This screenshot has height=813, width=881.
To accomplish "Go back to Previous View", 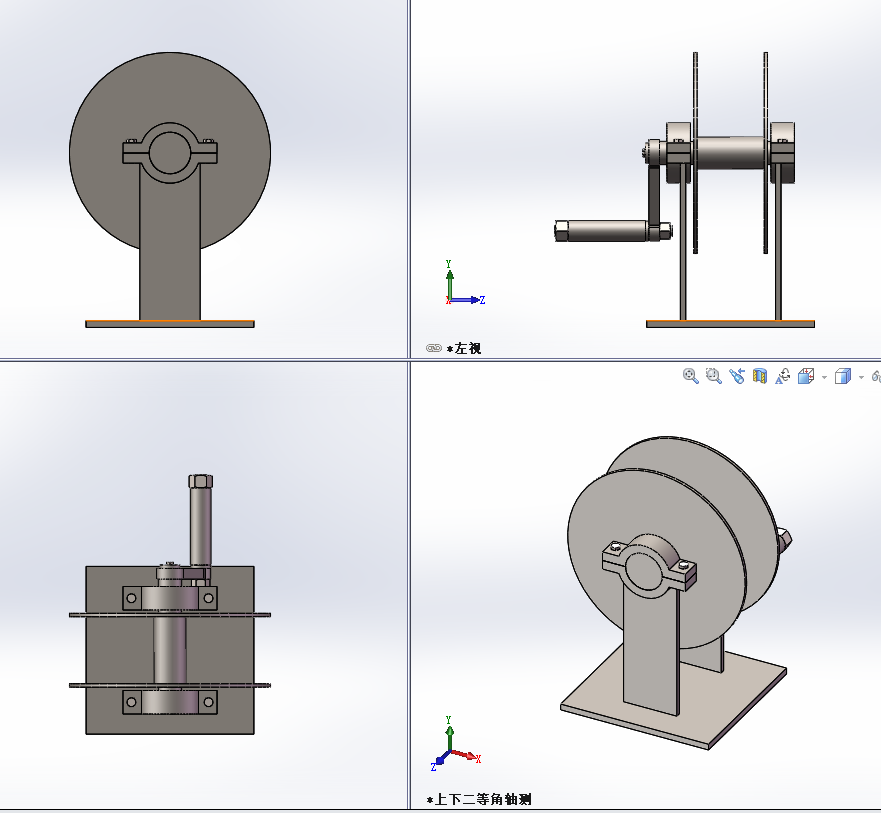I will pyautogui.click(x=737, y=376).
